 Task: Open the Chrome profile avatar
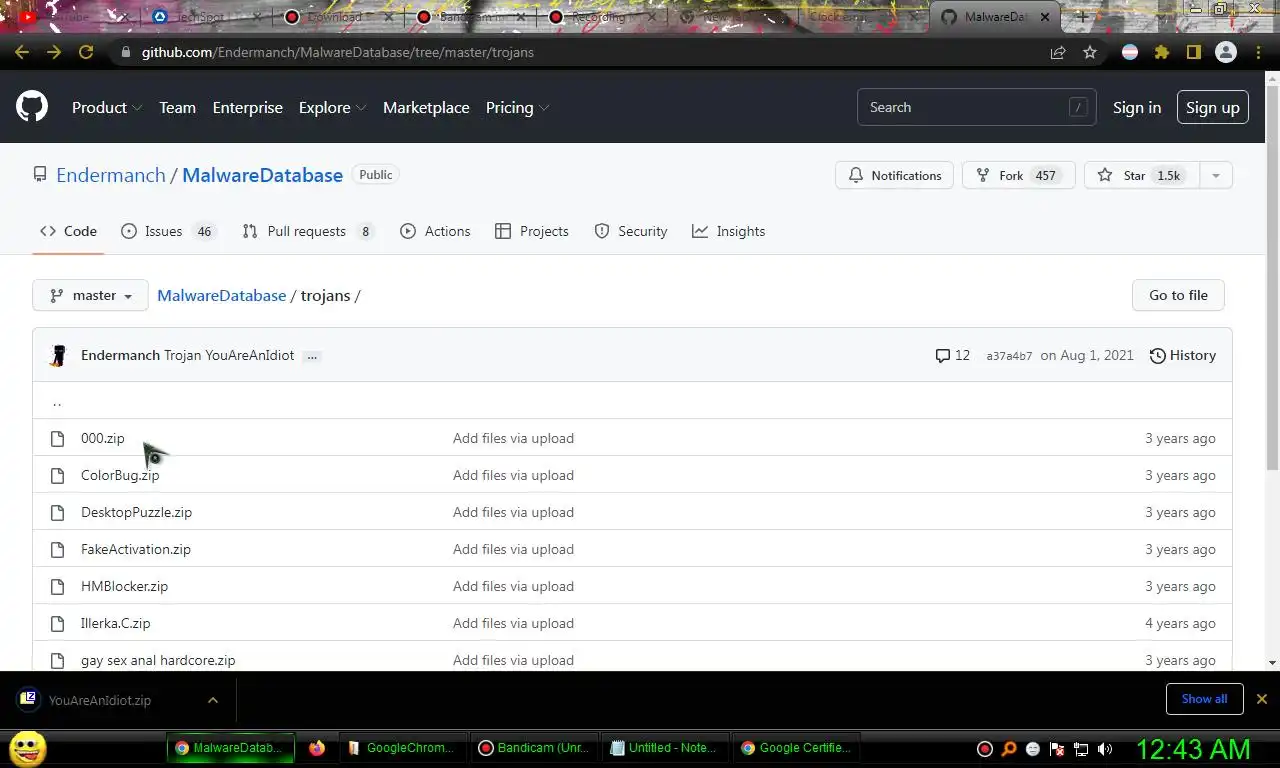coord(1226,52)
